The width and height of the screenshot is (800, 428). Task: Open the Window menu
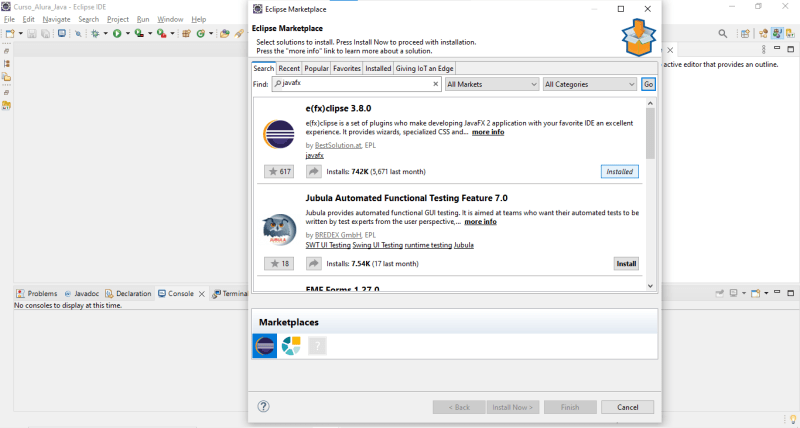(x=170, y=19)
